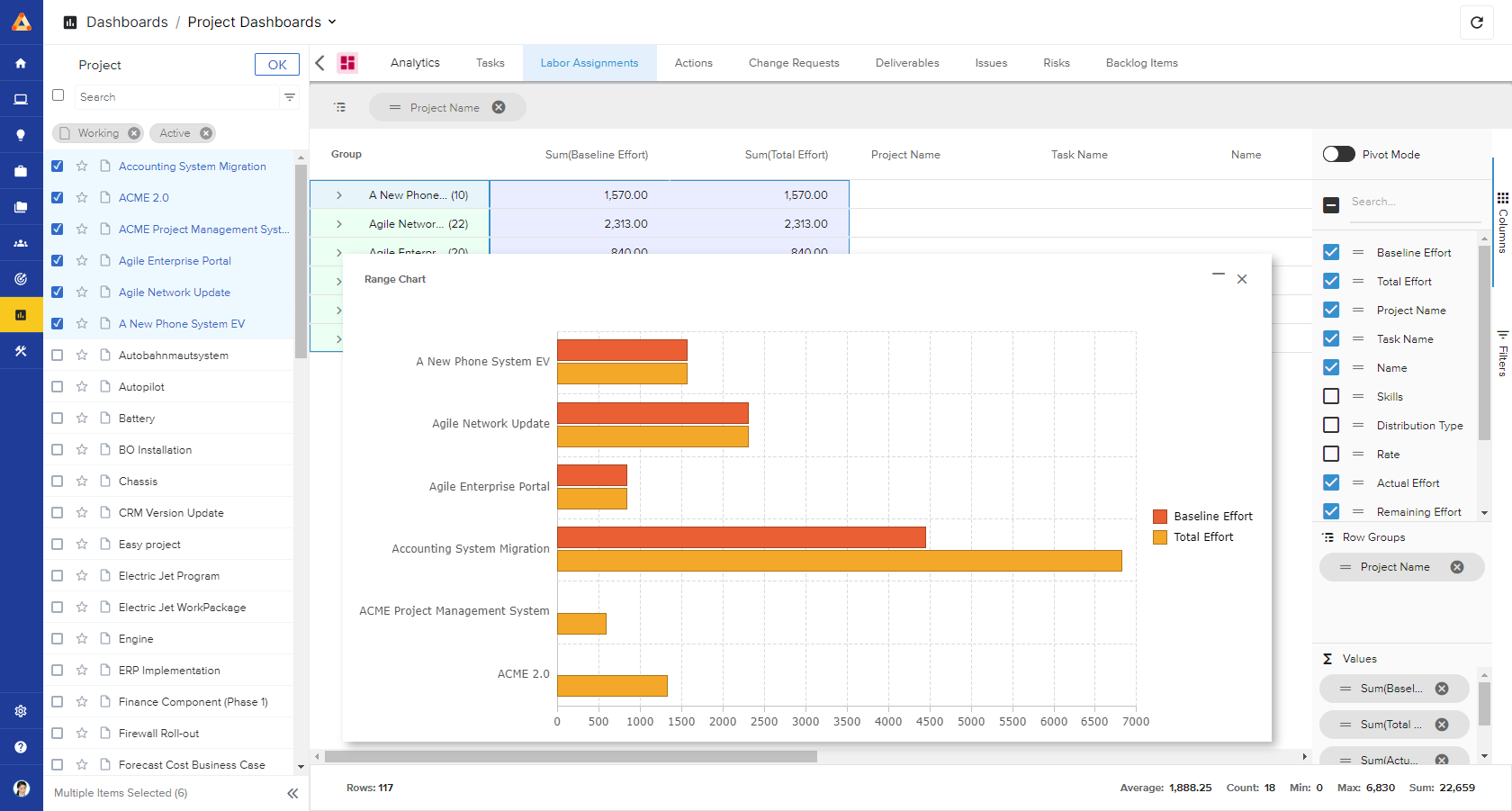Switch to the Backlog Items tab
This screenshot has height=811, width=1512.
point(1142,63)
